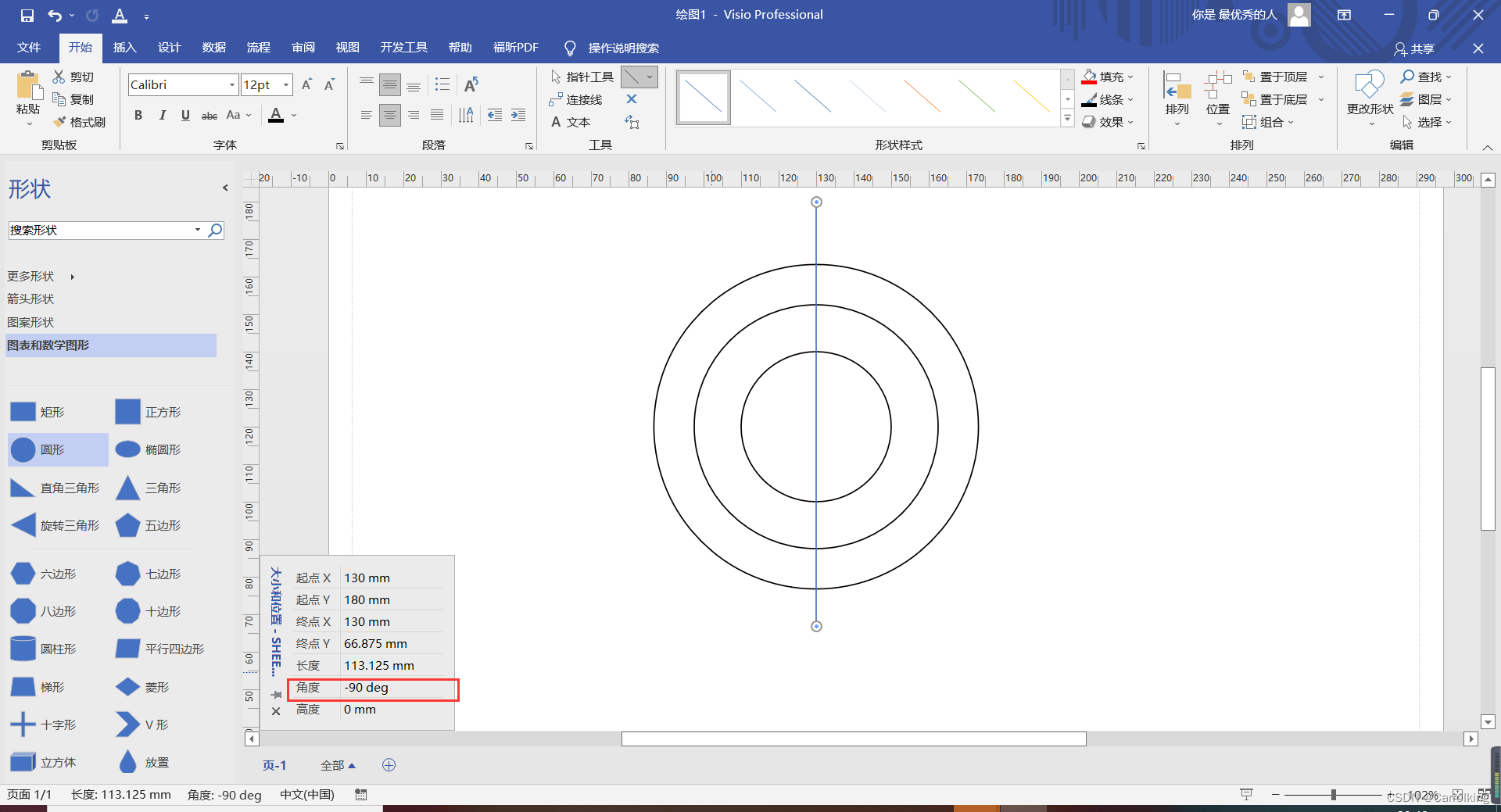Click the Group (组合) button

pyautogui.click(x=1268, y=122)
